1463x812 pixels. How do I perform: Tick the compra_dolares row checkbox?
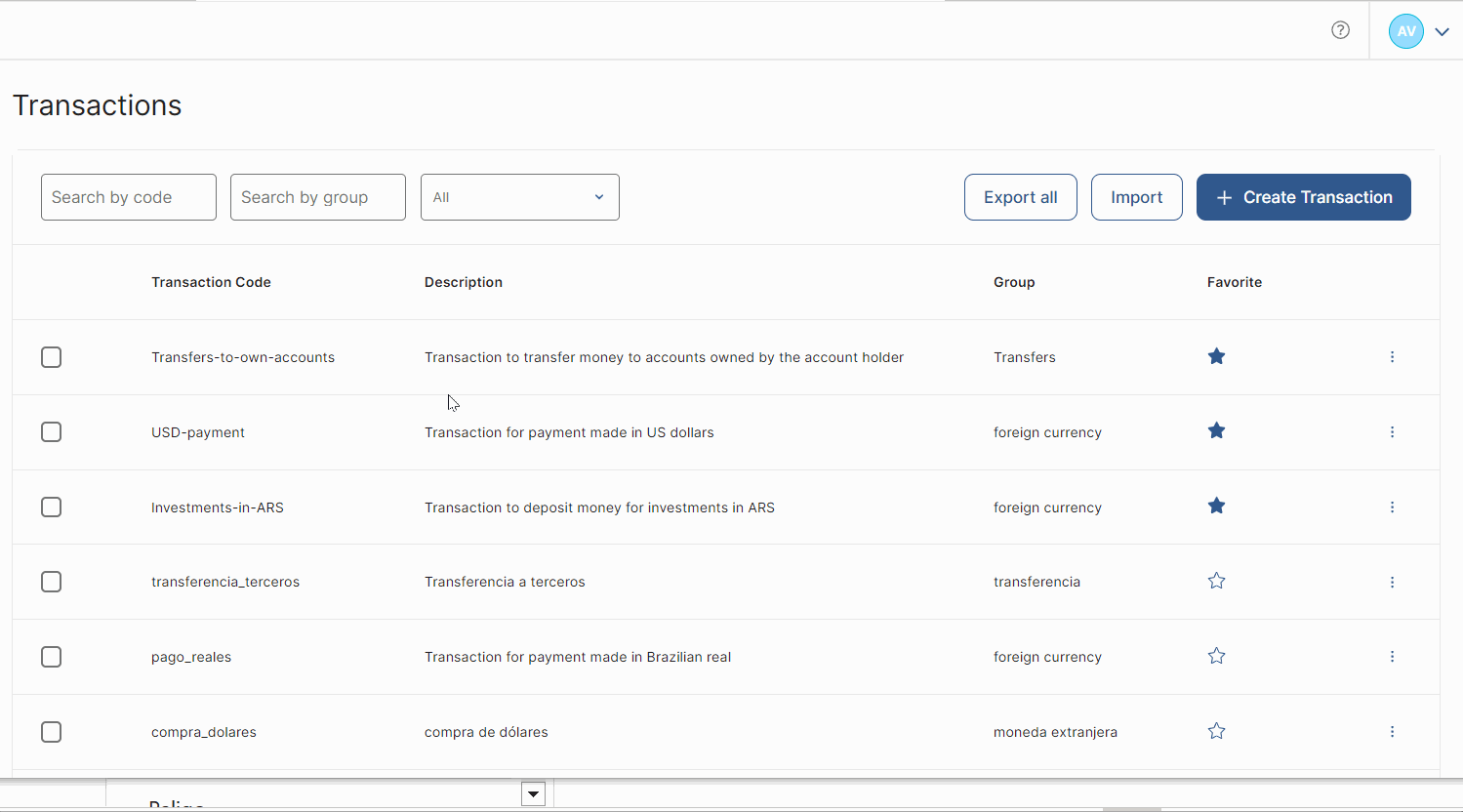(x=52, y=732)
